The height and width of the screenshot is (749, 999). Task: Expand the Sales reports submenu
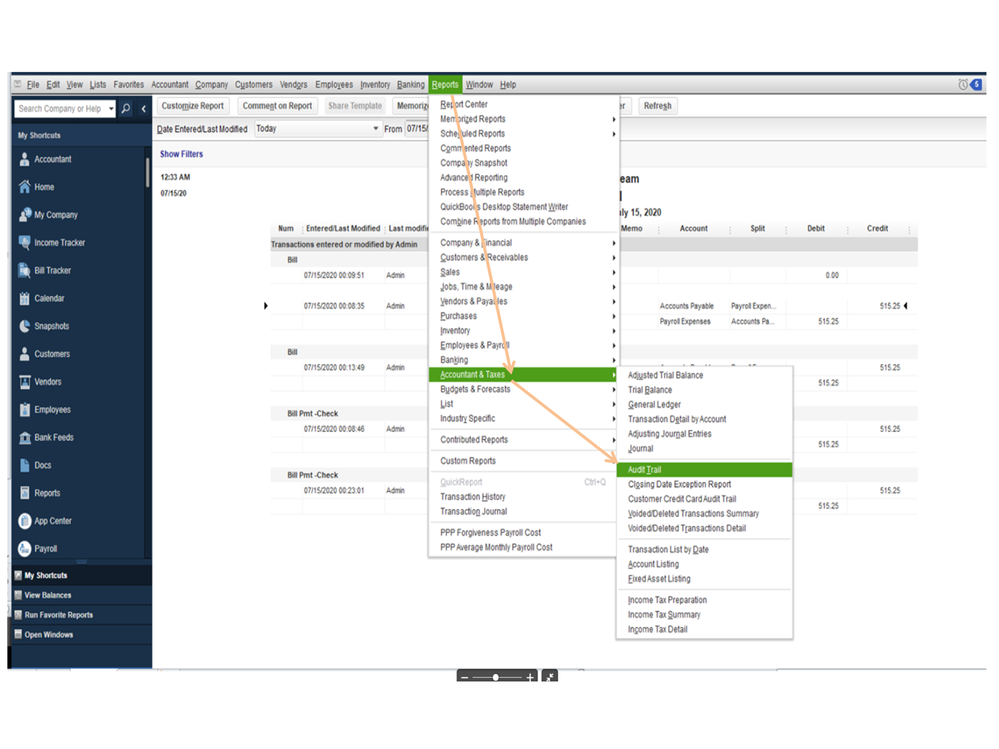[x=524, y=272]
